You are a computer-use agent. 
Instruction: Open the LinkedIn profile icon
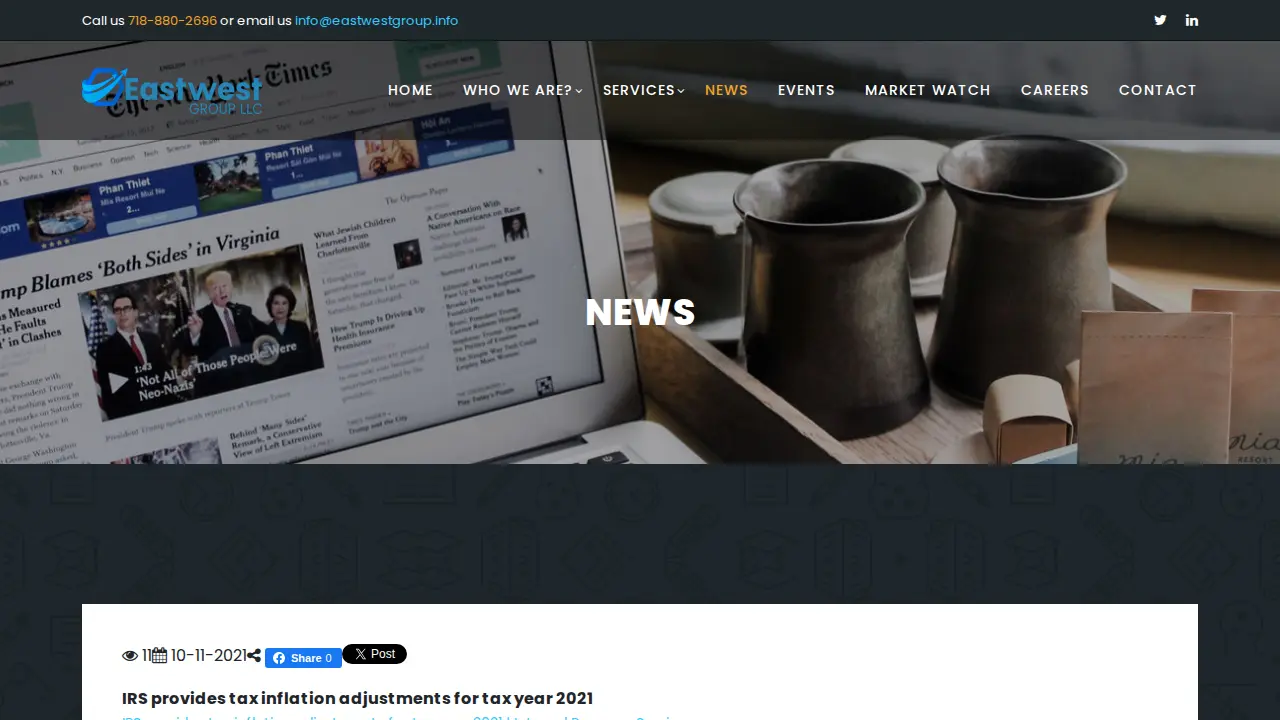point(1192,20)
